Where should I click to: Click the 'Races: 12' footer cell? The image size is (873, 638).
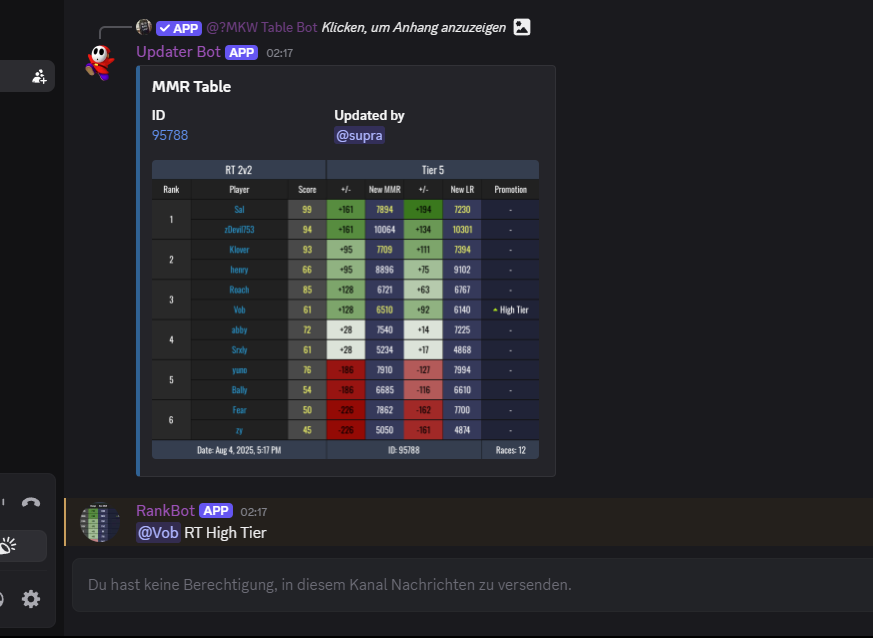point(511,450)
